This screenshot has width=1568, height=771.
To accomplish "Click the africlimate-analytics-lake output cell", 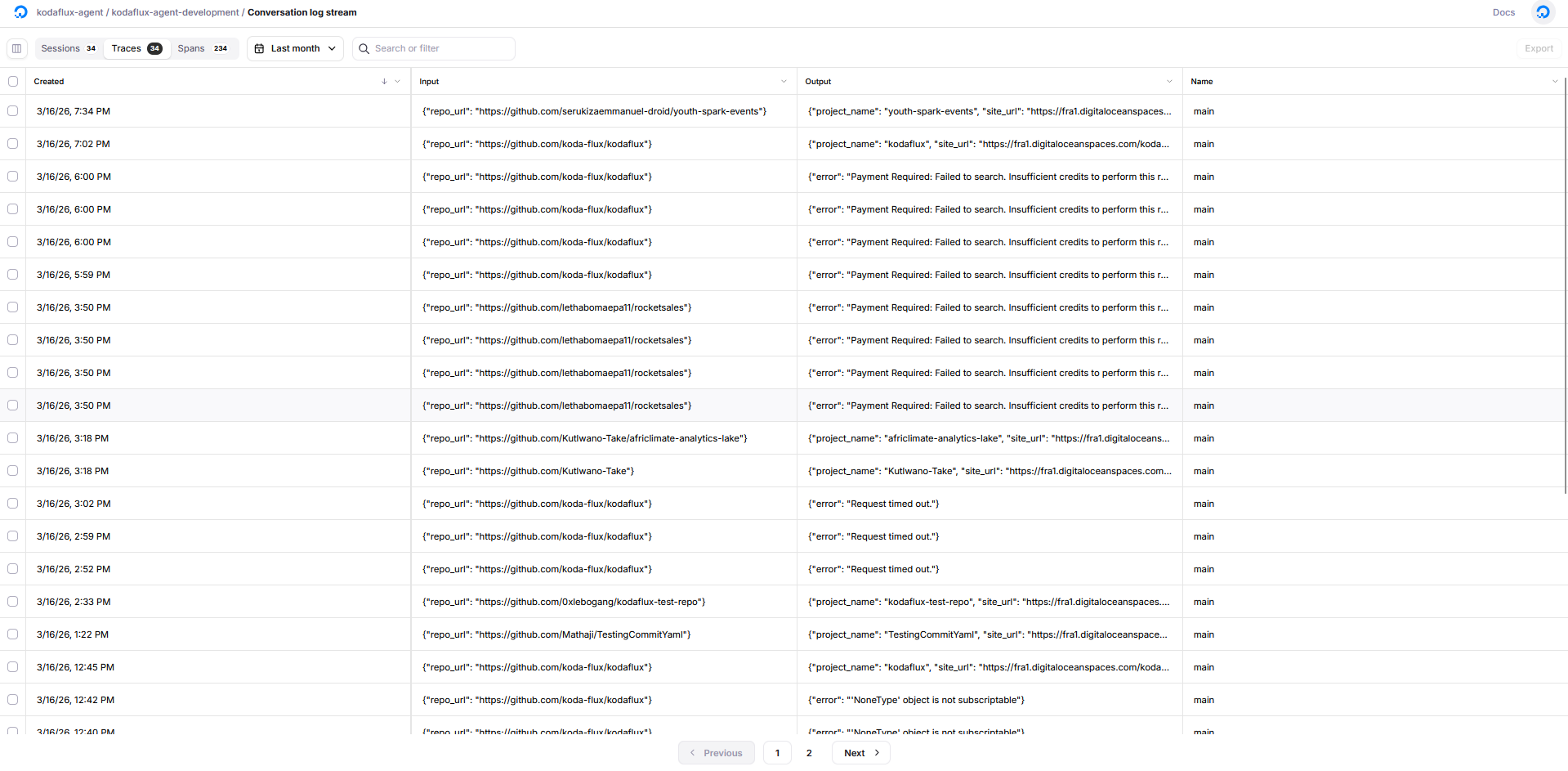I will (x=989, y=438).
